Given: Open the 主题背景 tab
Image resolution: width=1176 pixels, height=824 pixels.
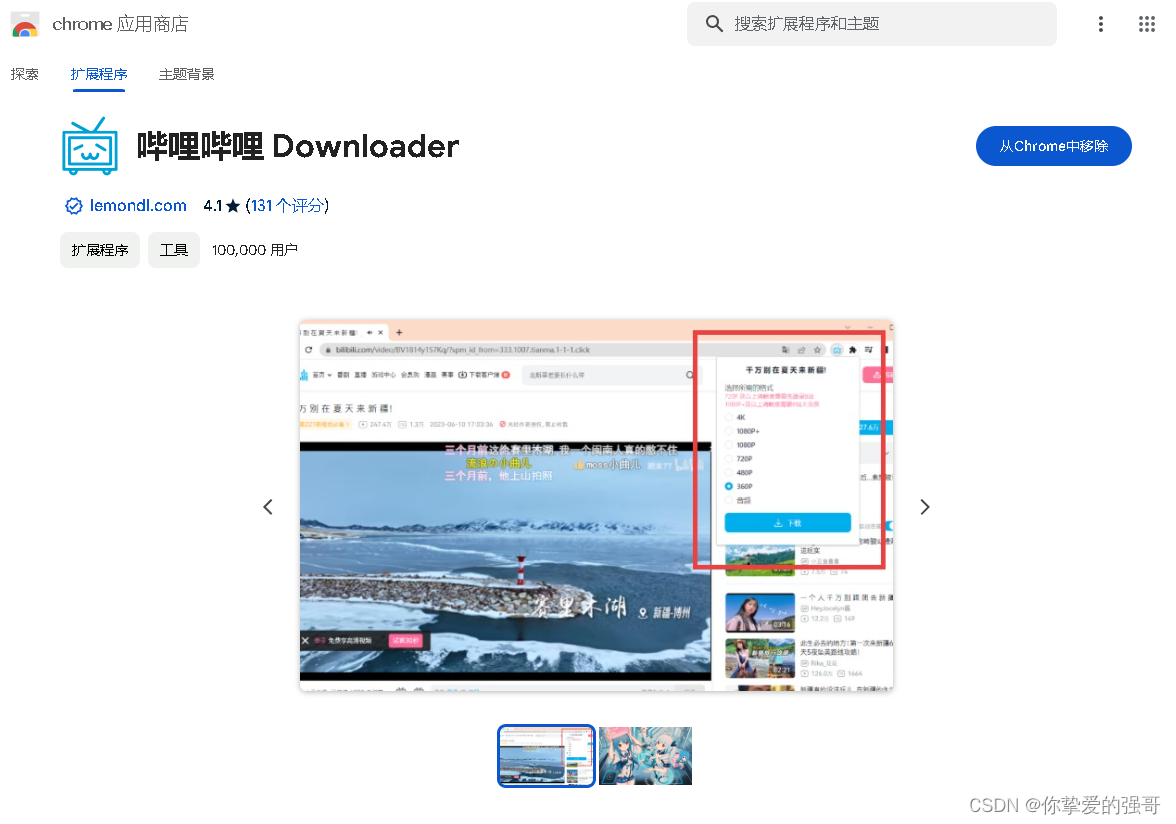Looking at the screenshot, I should tap(187, 74).
